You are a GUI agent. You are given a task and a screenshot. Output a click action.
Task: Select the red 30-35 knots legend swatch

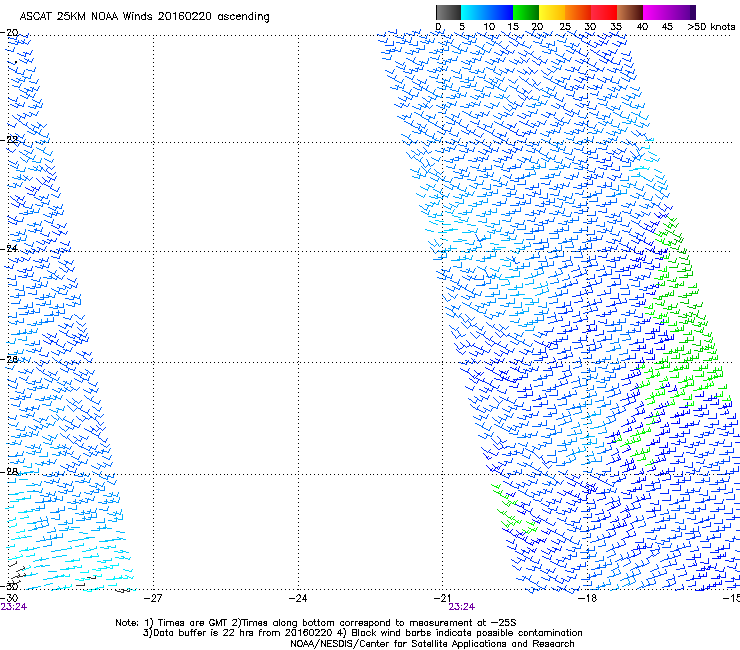coord(604,12)
